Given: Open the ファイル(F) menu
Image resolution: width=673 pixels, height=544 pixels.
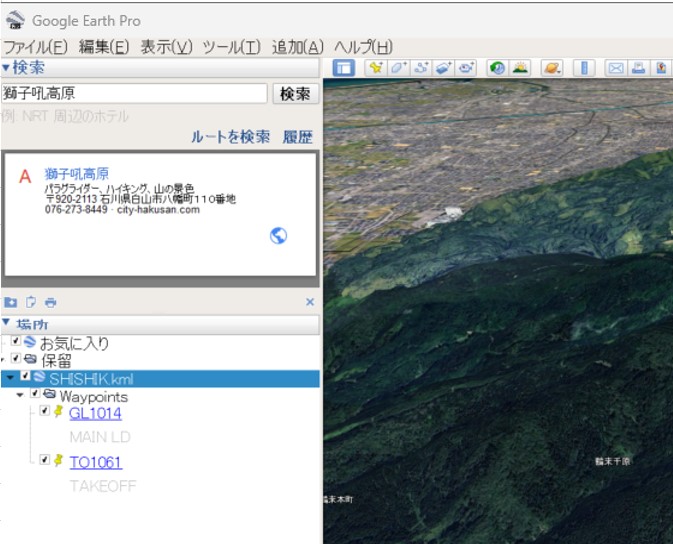Looking at the screenshot, I should coord(35,47).
